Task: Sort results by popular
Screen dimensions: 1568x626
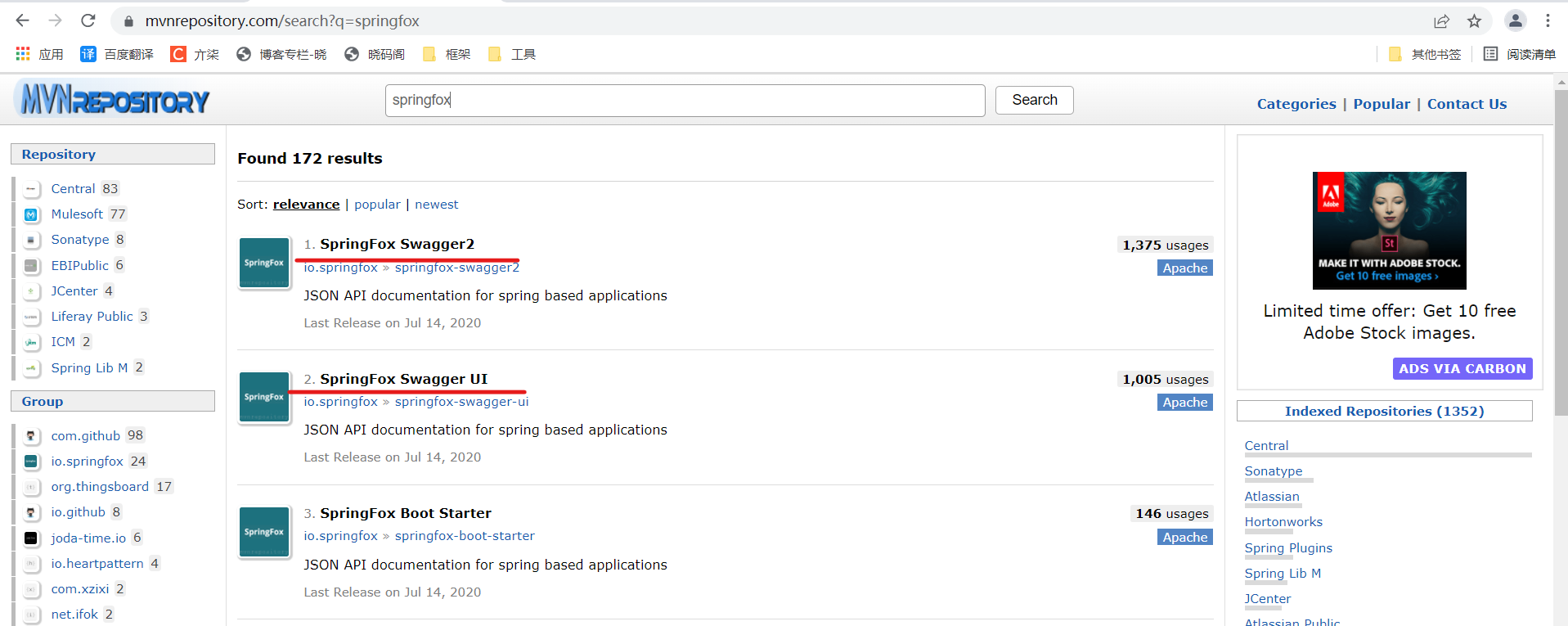Action: point(377,205)
